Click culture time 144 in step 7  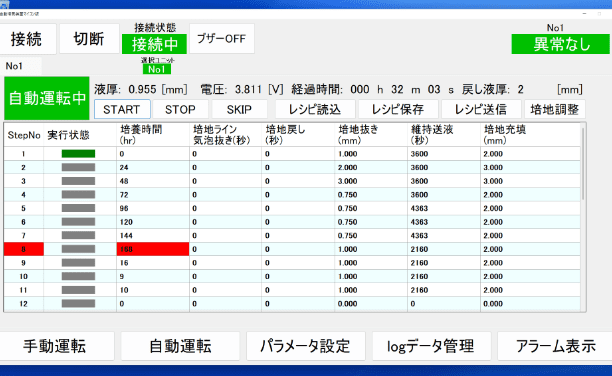coord(153,235)
